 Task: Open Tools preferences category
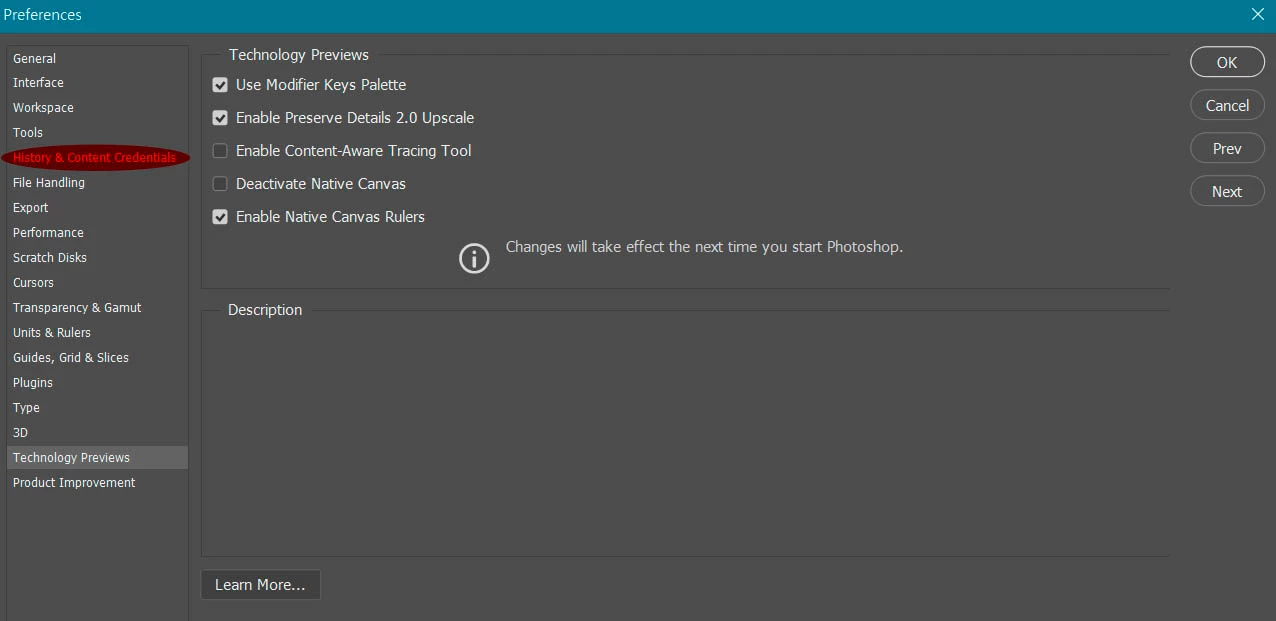(97, 133)
